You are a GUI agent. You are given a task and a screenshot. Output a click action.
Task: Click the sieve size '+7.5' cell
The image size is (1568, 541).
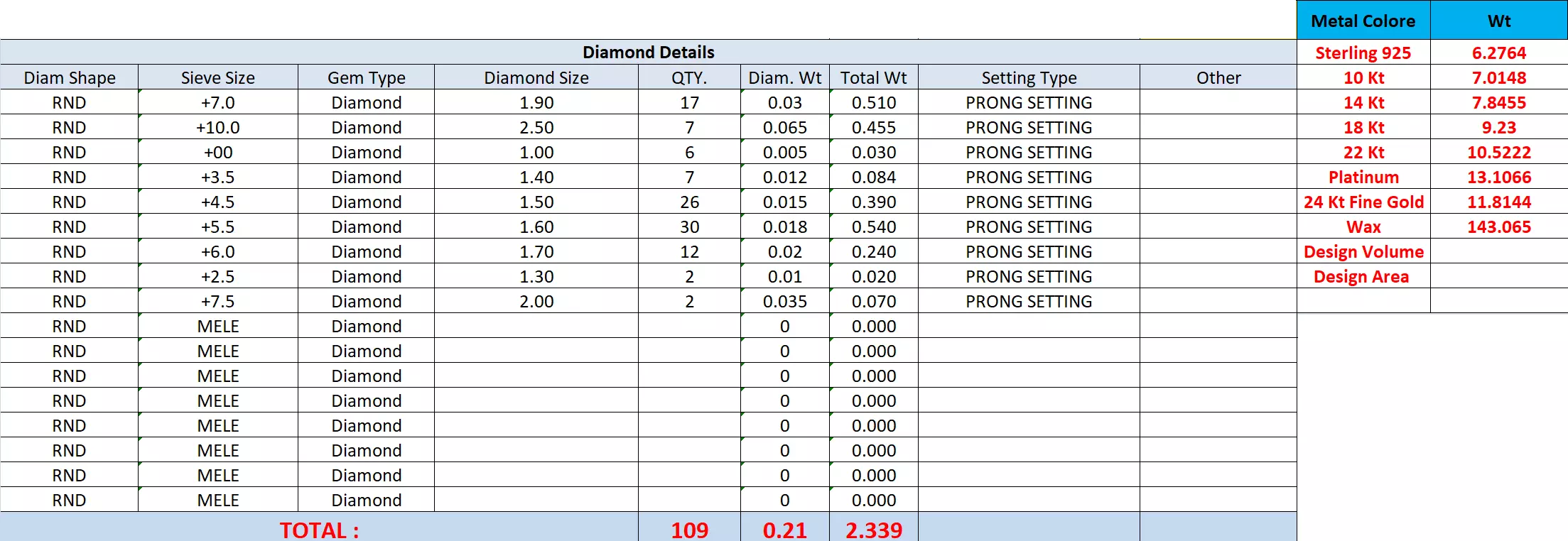217,301
